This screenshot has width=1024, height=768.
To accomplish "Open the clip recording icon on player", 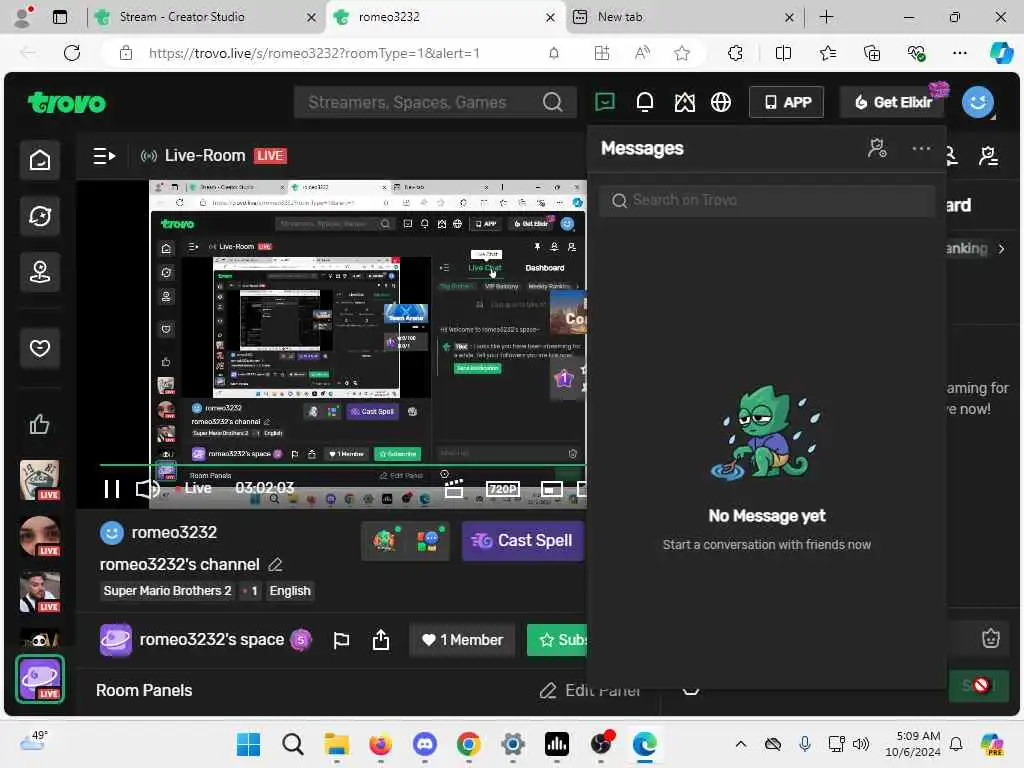I will 454,488.
